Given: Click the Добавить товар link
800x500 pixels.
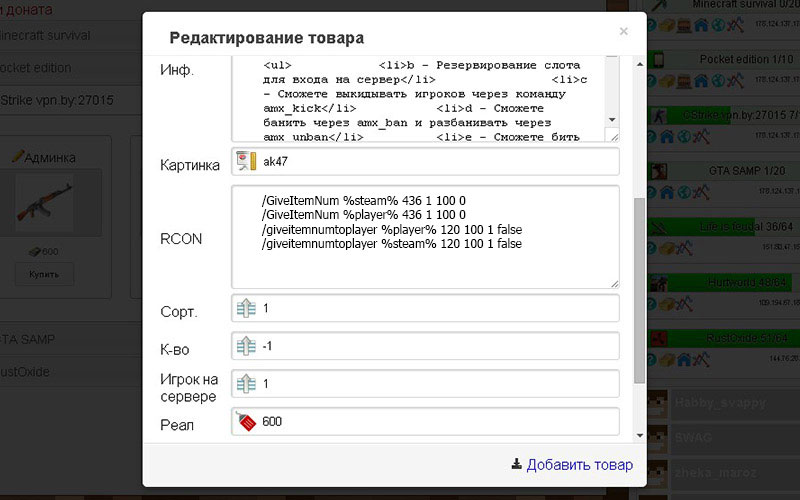Looking at the screenshot, I should [x=579, y=464].
